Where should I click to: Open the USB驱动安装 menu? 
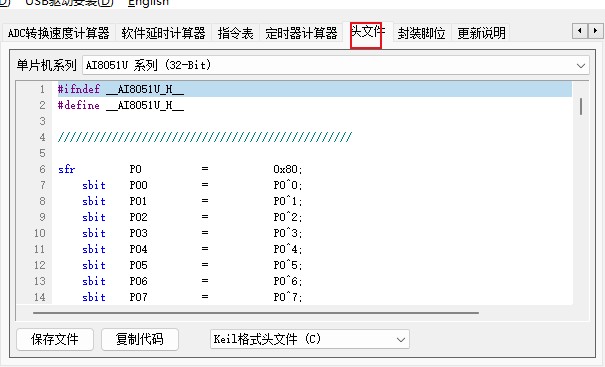coord(69,3)
